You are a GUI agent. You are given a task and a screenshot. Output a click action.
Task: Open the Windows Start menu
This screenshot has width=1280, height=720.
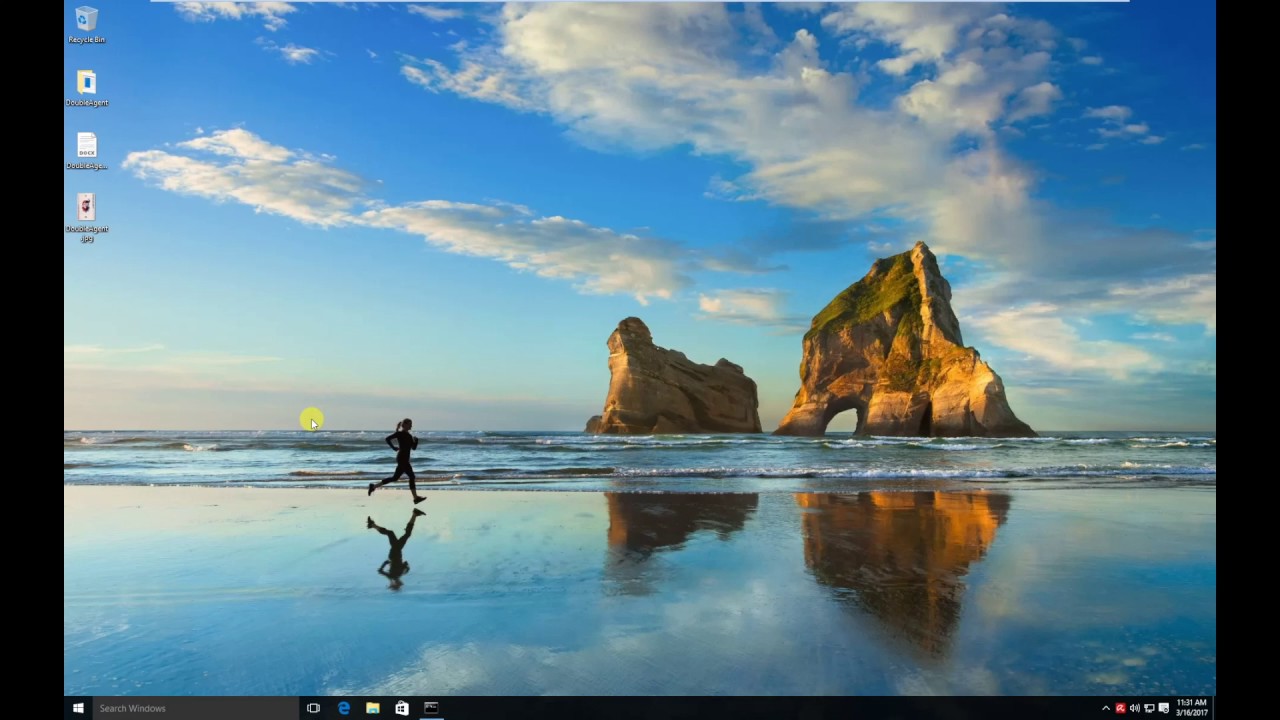(78, 708)
